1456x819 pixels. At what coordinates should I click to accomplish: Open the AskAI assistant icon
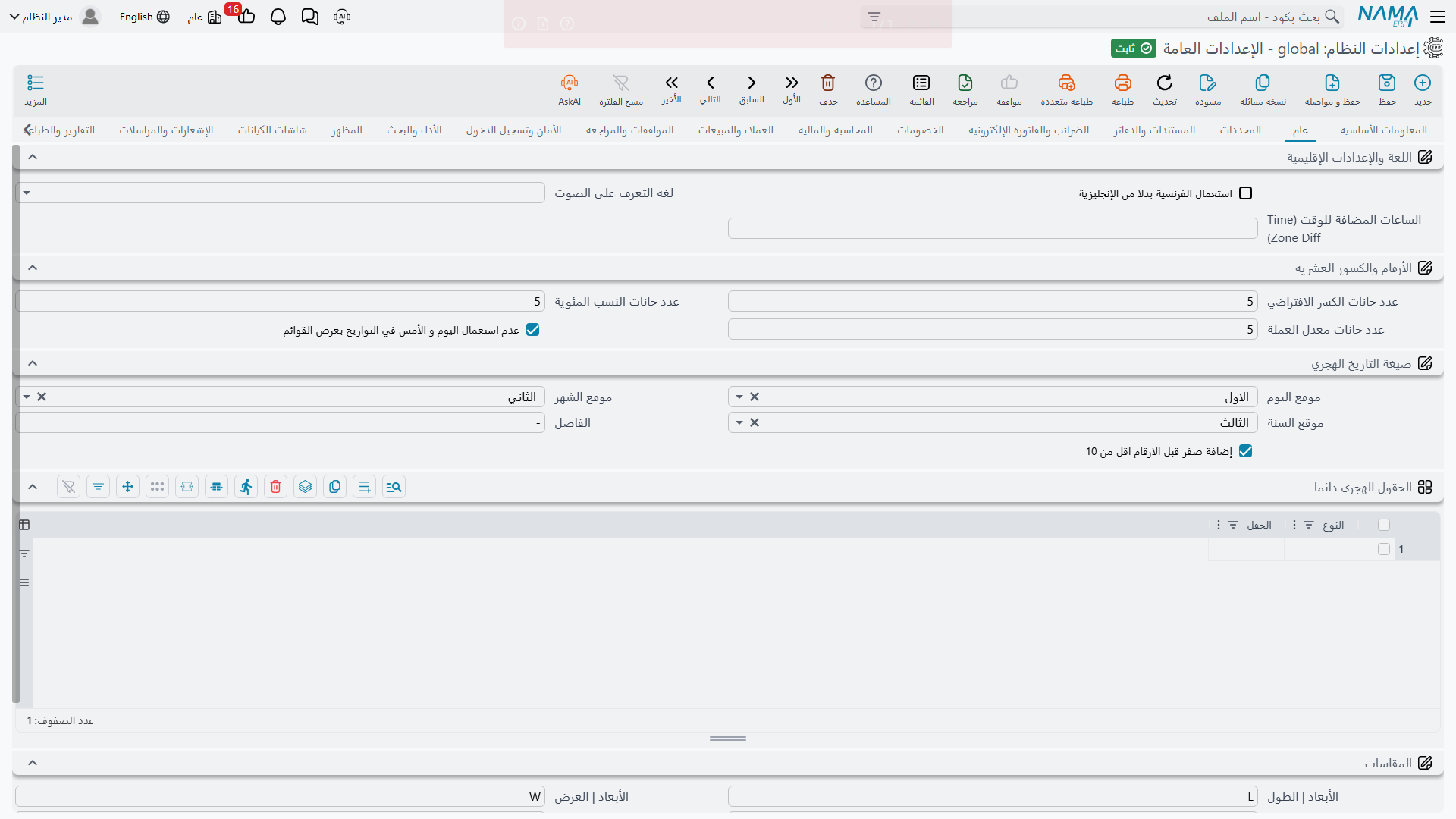(570, 83)
